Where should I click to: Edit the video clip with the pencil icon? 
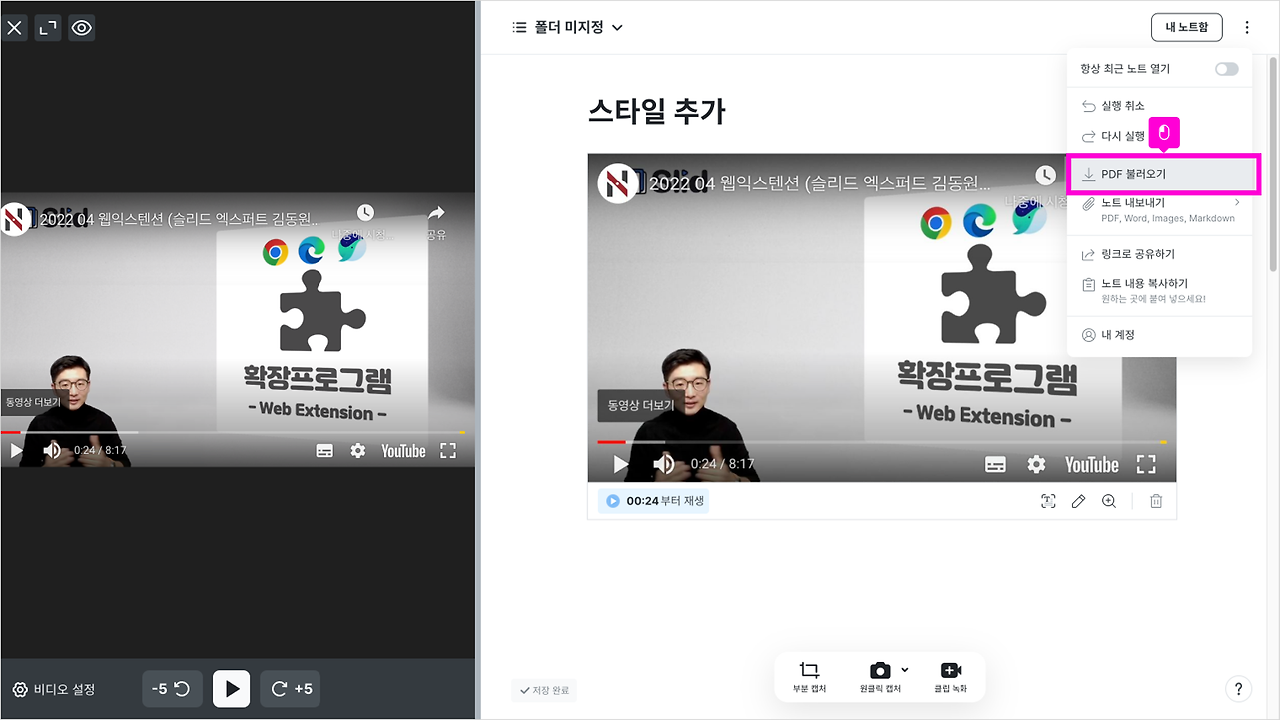click(x=1078, y=501)
